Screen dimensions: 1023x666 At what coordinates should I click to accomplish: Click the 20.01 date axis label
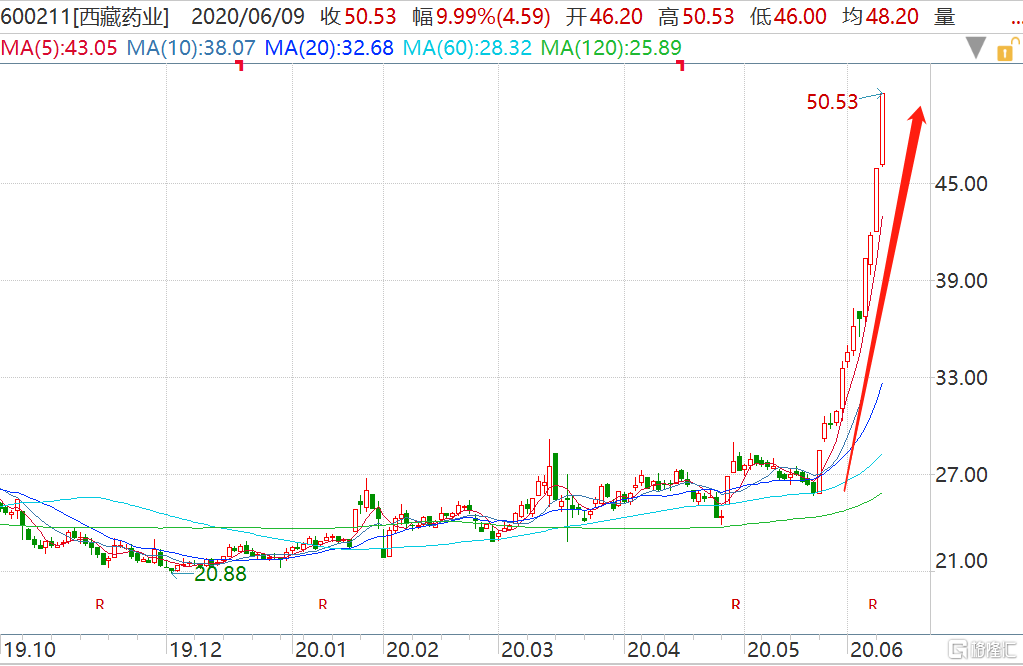[320, 650]
